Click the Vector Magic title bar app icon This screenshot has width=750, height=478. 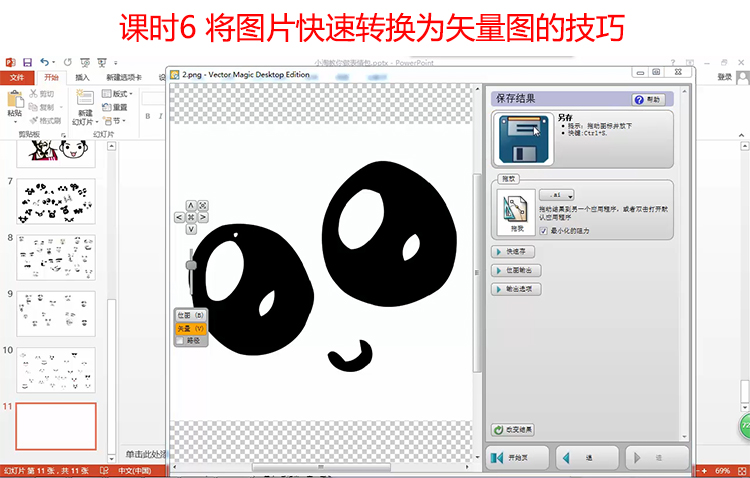coord(175,75)
